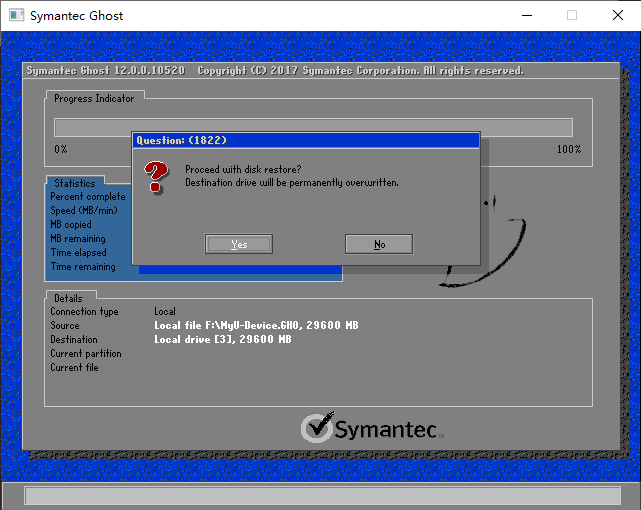Select the Statistics panel label
This screenshot has width=641, height=510.
click(x=75, y=183)
